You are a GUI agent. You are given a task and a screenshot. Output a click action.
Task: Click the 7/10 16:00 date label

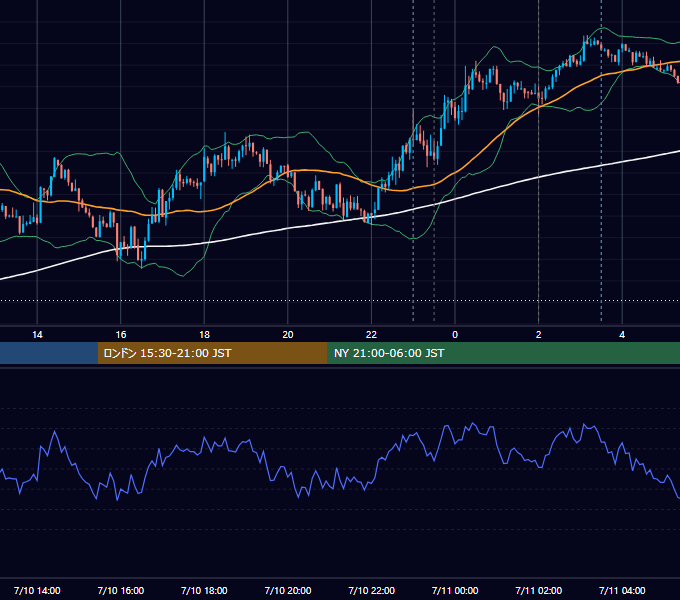pyautogui.click(x=121, y=590)
